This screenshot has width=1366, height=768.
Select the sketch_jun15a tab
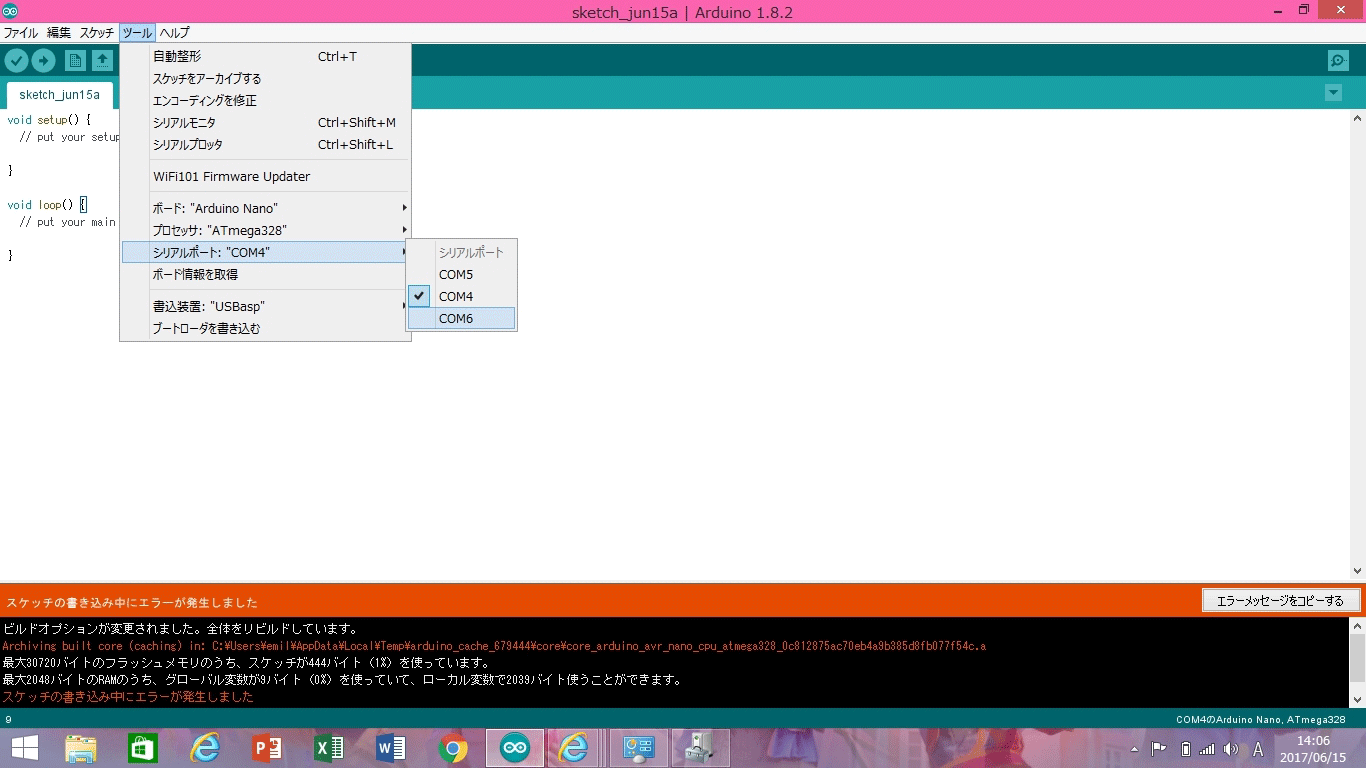60,95
